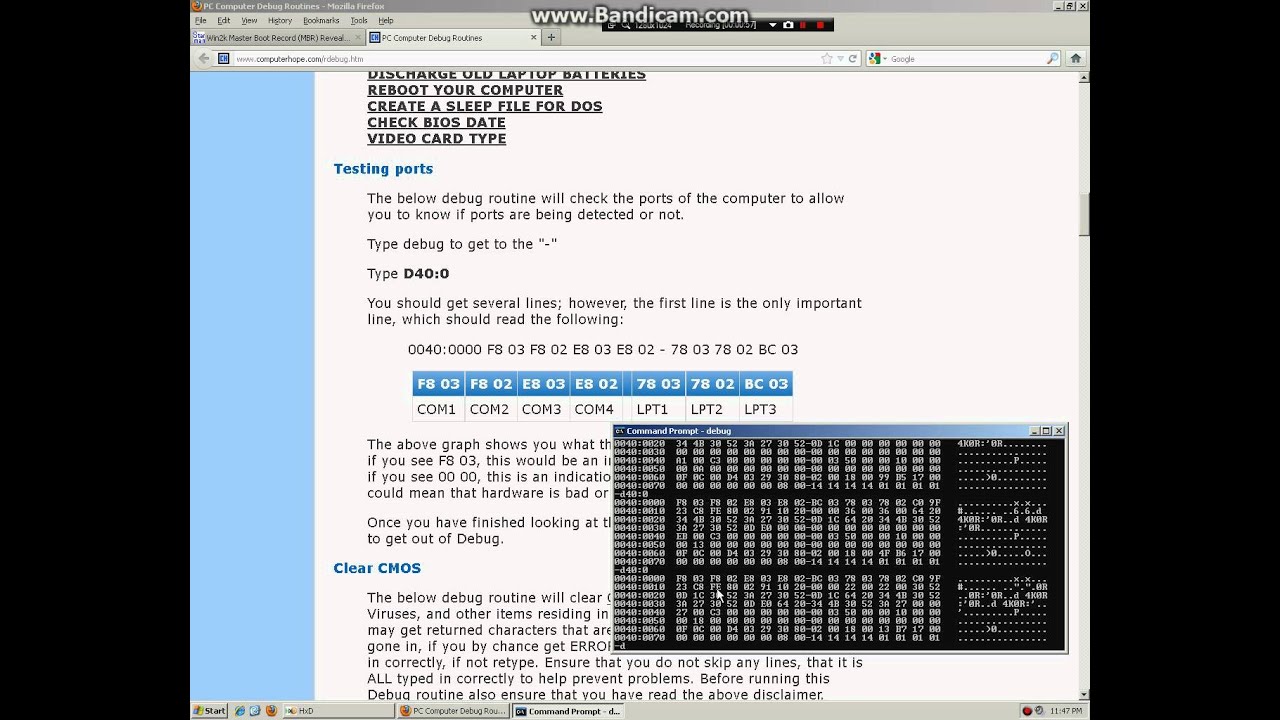Open the VIDEO CARD TYPE link
The height and width of the screenshot is (720, 1280).
click(436, 138)
